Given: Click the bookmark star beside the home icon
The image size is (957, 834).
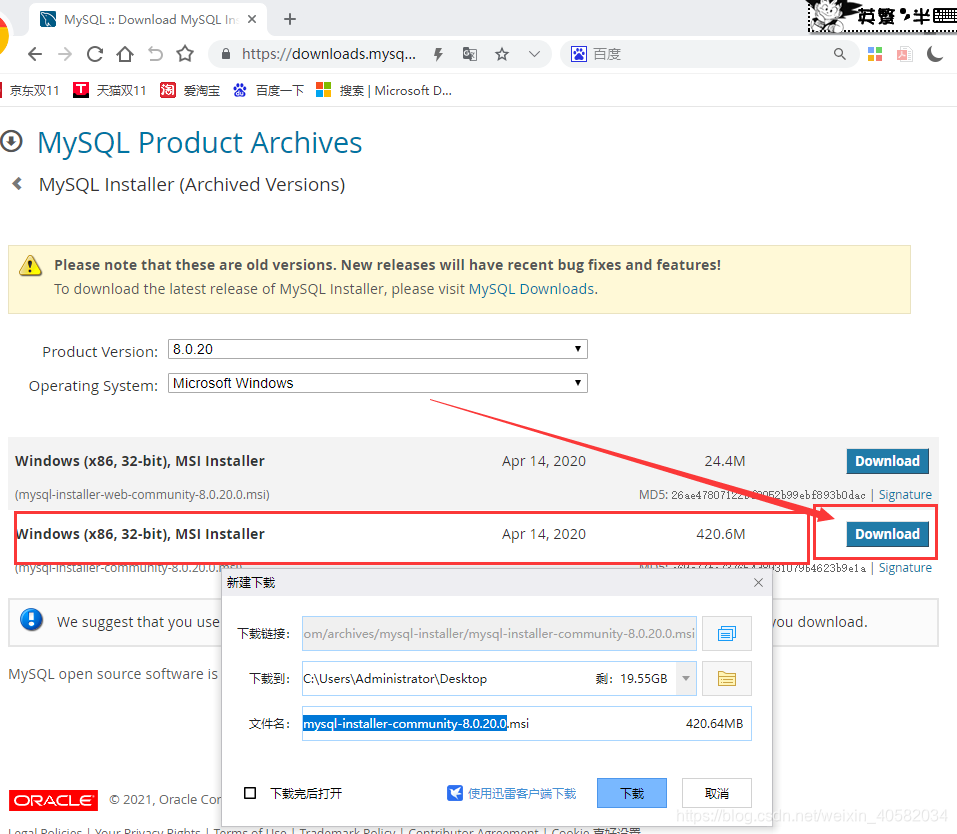Looking at the screenshot, I should [x=185, y=54].
